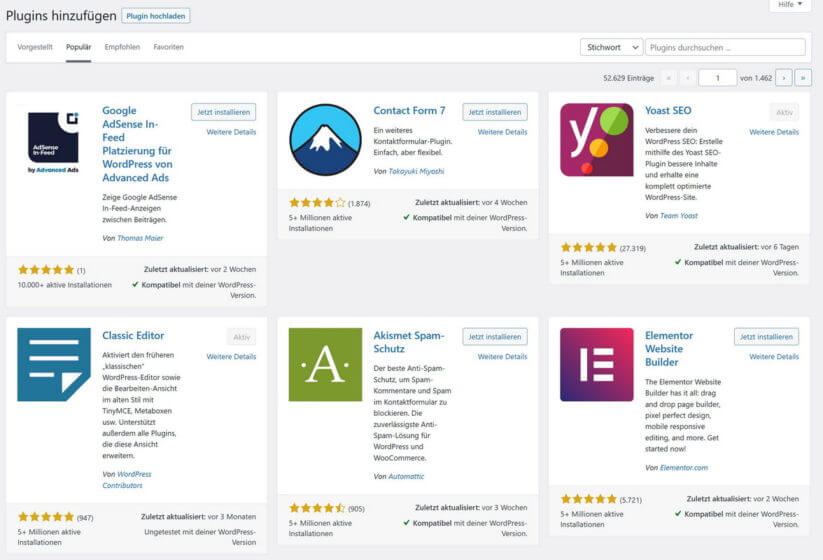Jump to last page of plugins
Image resolution: width=823 pixels, height=560 pixels.
tap(803, 78)
